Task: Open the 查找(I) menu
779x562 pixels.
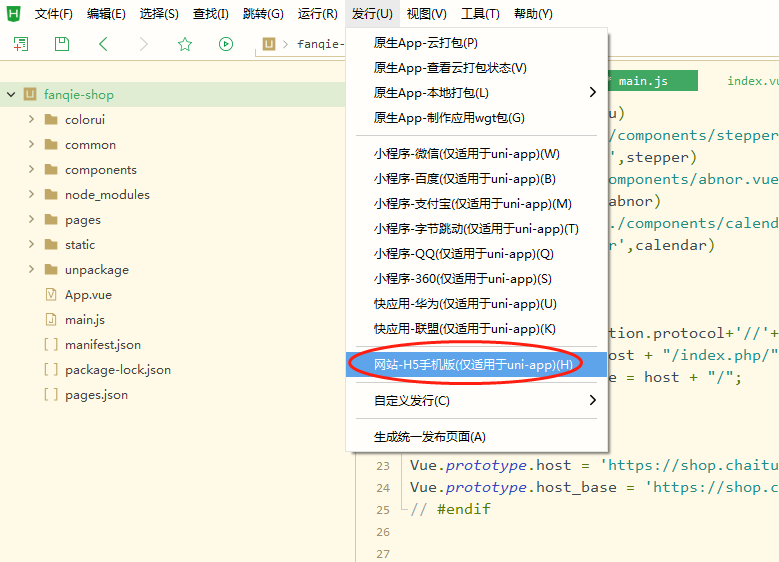Action: coord(211,14)
